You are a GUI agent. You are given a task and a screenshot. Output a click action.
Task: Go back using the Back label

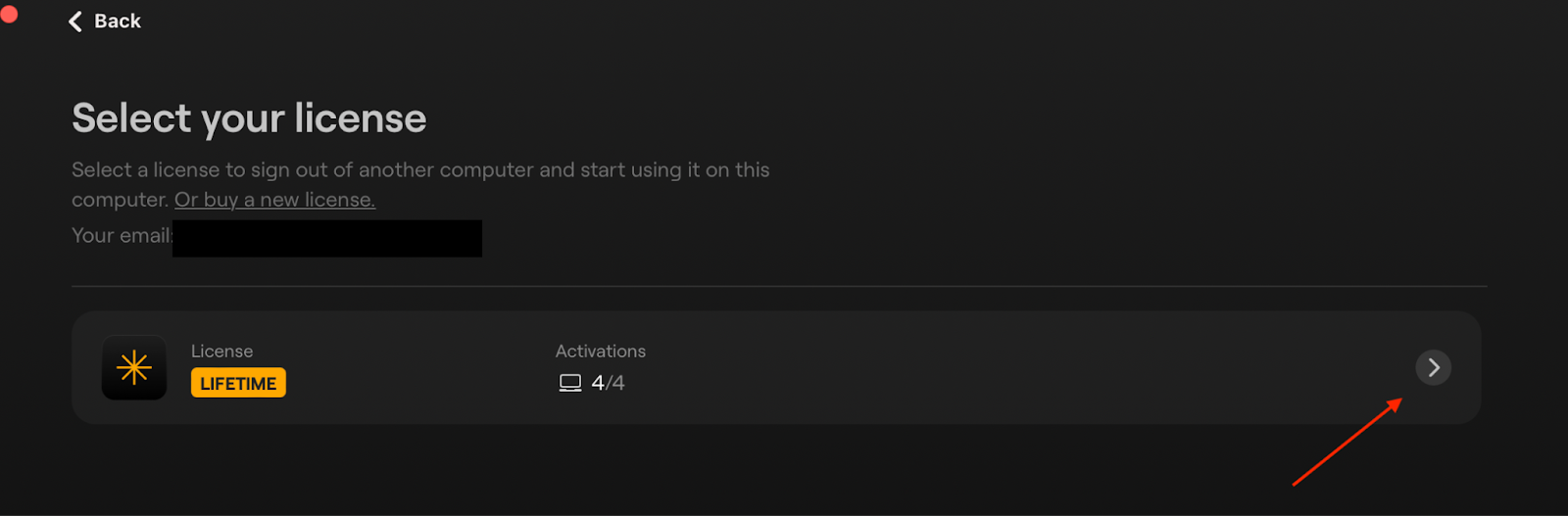[x=118, y=22]
